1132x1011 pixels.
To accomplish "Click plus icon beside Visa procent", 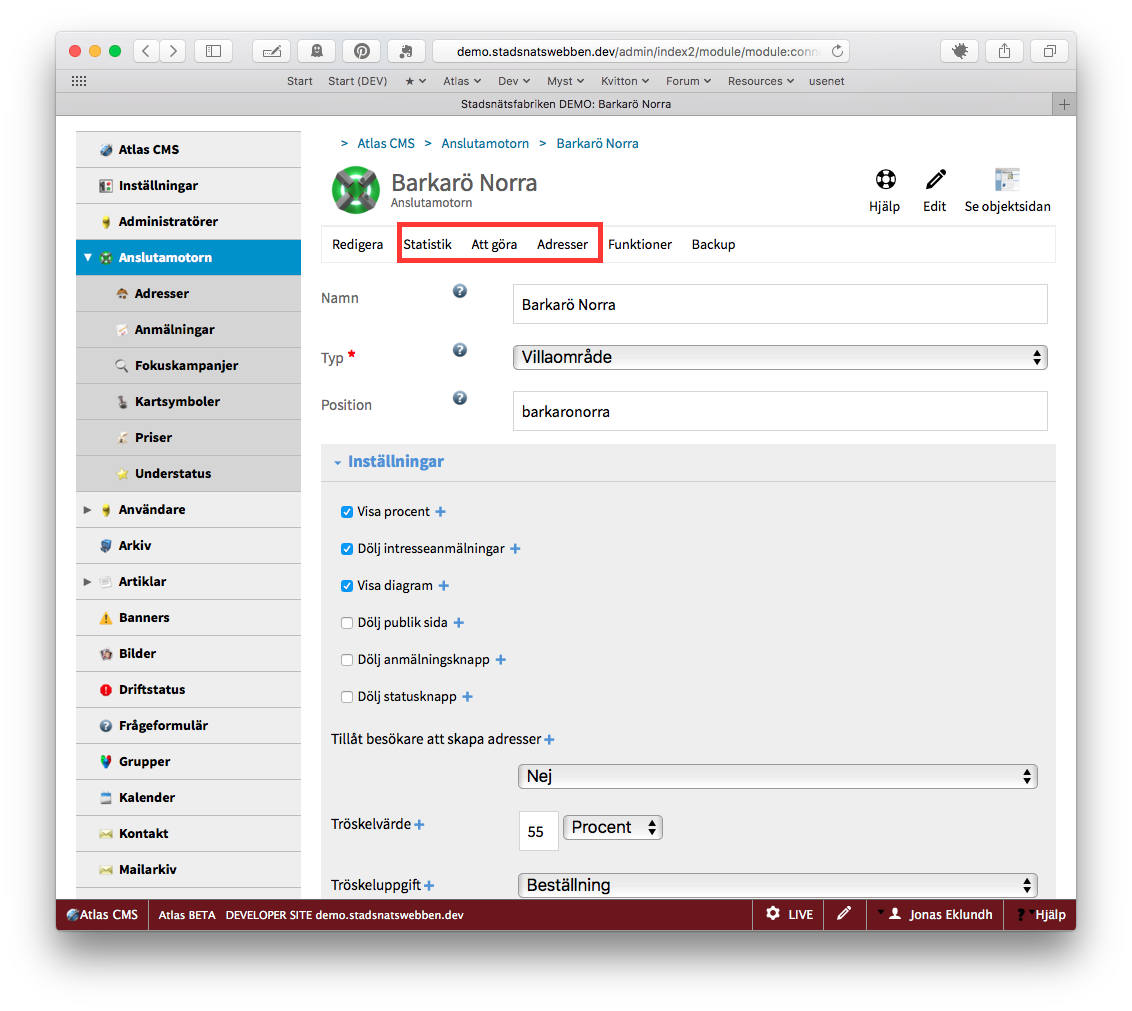I will click(440, 512).
